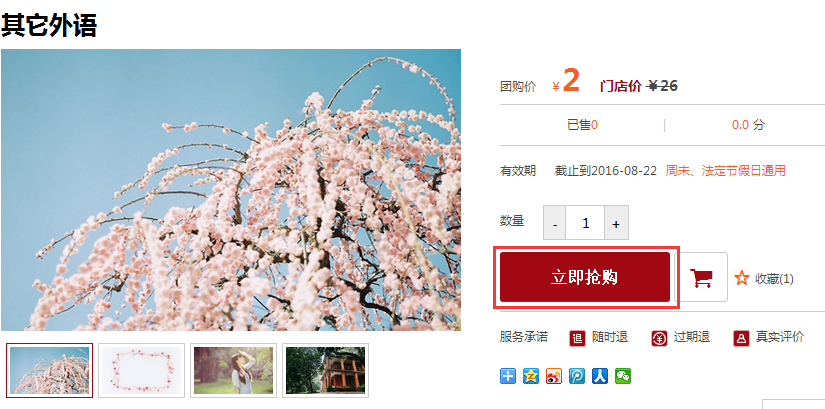The image size is (825, 409).
Task: Add item to shopping cart icon
Action: point(701,277)
